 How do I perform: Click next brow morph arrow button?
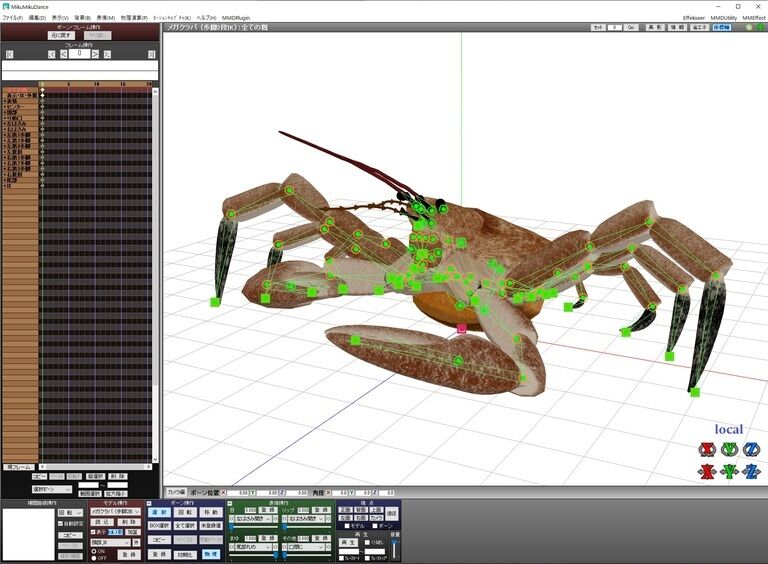275,546
